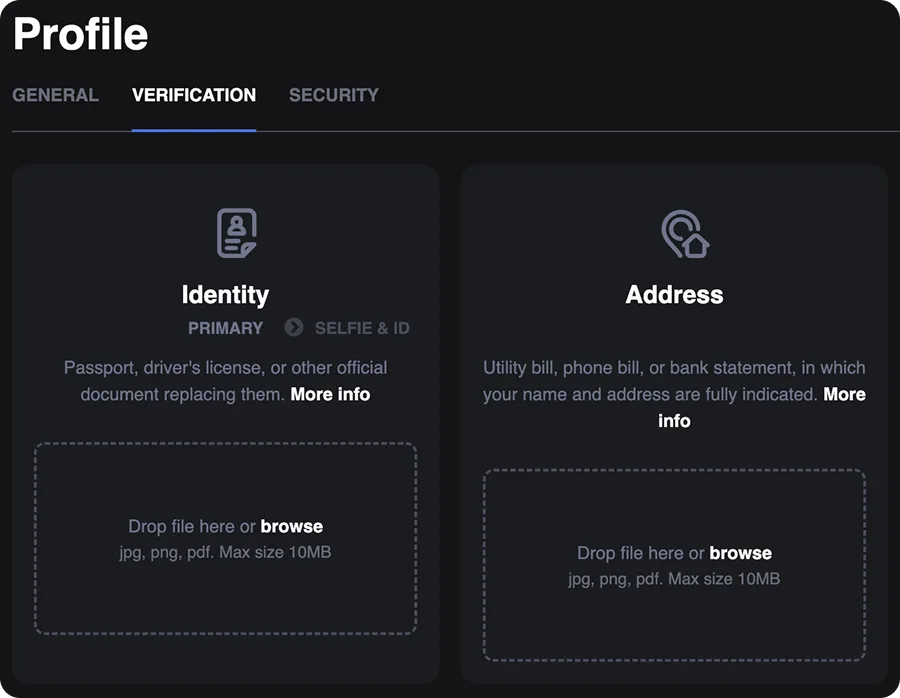Click the Address card heading
This screenshot has width=900, height=698.
click(674, 294)
